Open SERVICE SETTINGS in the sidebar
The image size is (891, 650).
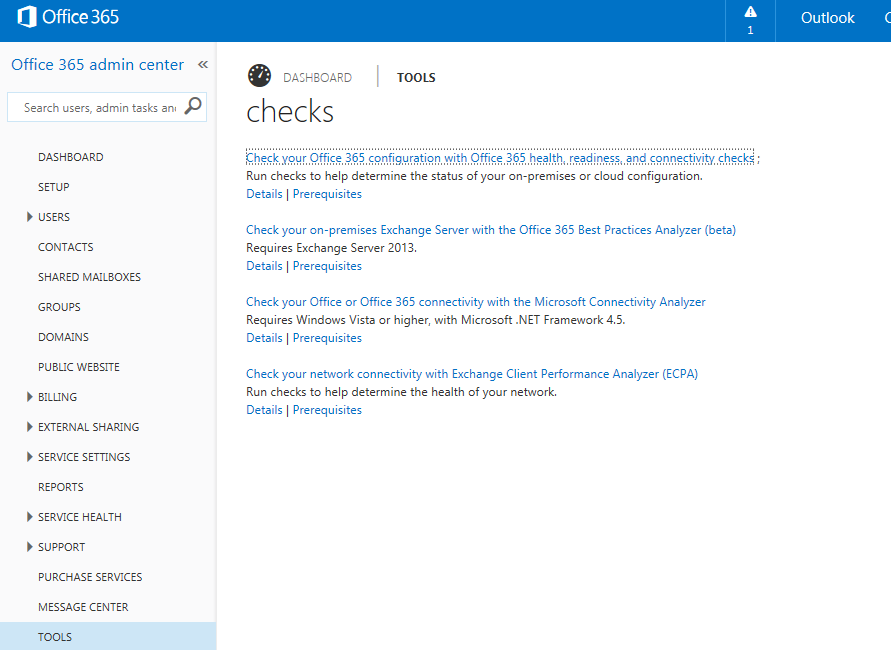tap(84, 457)
